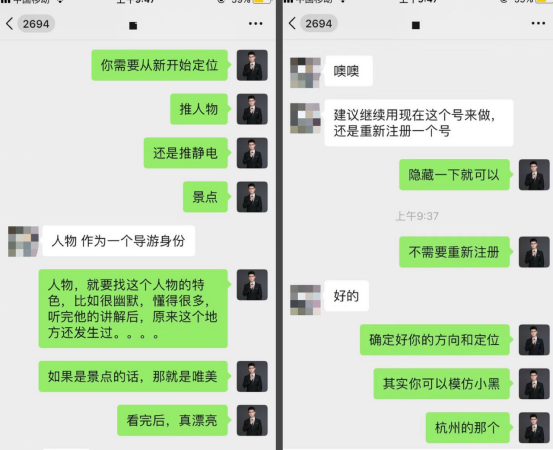Viewport: 553px width, 450px height.
Task: Tap the back arrow in left chat
Action: [x=10, y=24]
